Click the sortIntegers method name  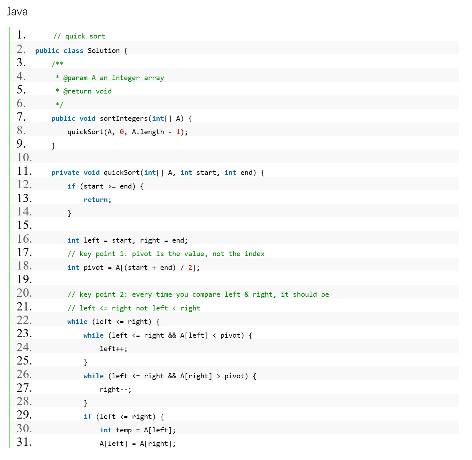(124, 118)
